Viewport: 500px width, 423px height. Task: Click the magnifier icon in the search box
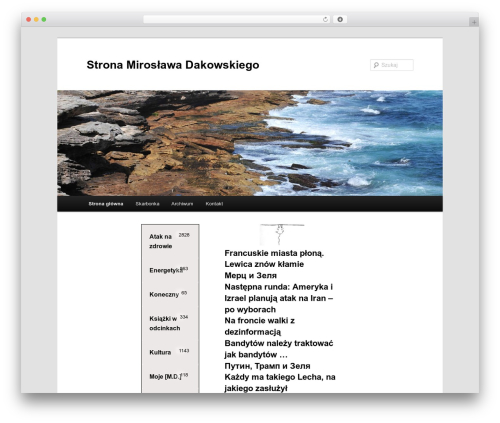pyautogui.click(x=376, y=65)
